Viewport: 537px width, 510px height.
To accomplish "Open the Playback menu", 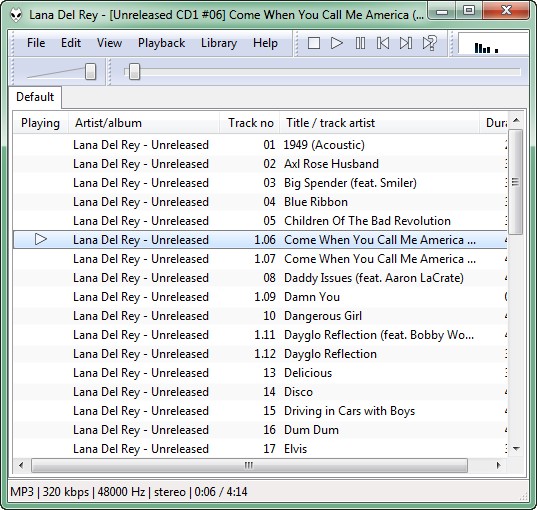I will (161, 43).
